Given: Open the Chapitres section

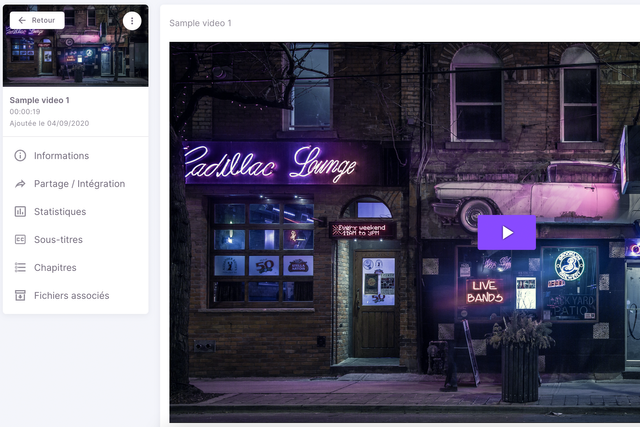Looking at the screenshot, I should [76, 267].
